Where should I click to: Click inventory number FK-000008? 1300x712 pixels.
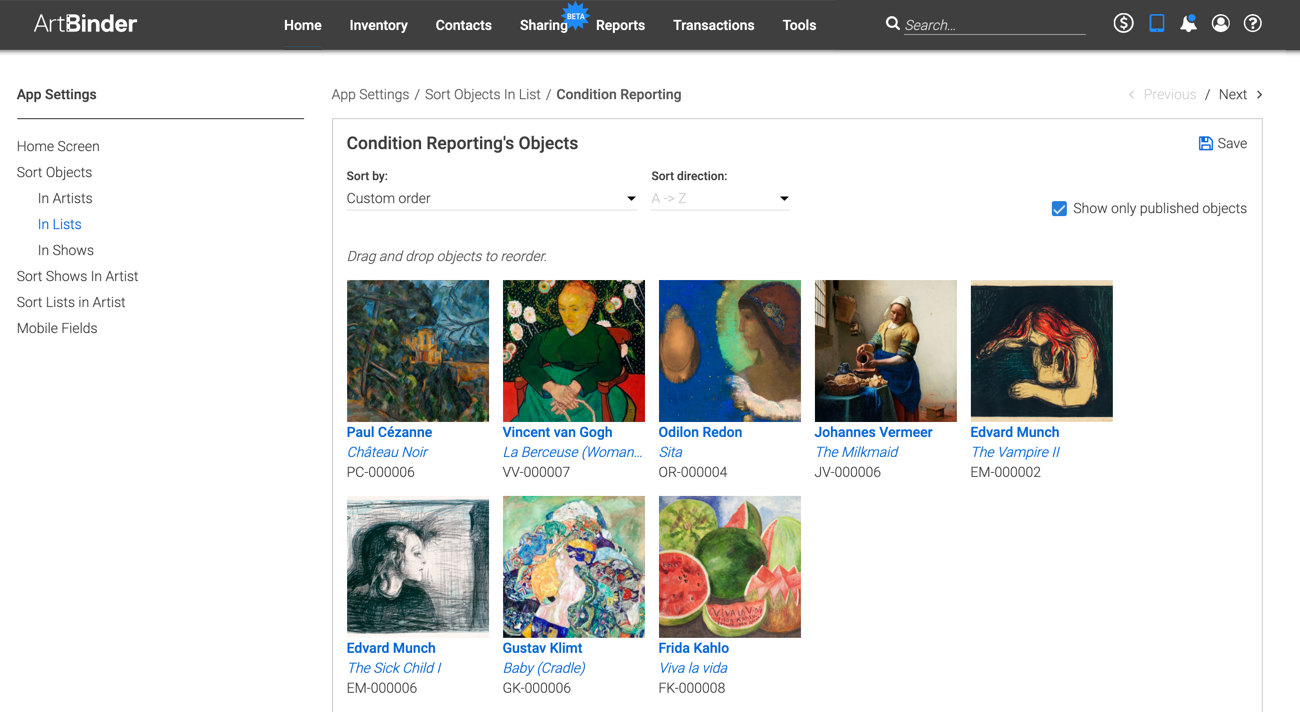[x=692, y=688]
